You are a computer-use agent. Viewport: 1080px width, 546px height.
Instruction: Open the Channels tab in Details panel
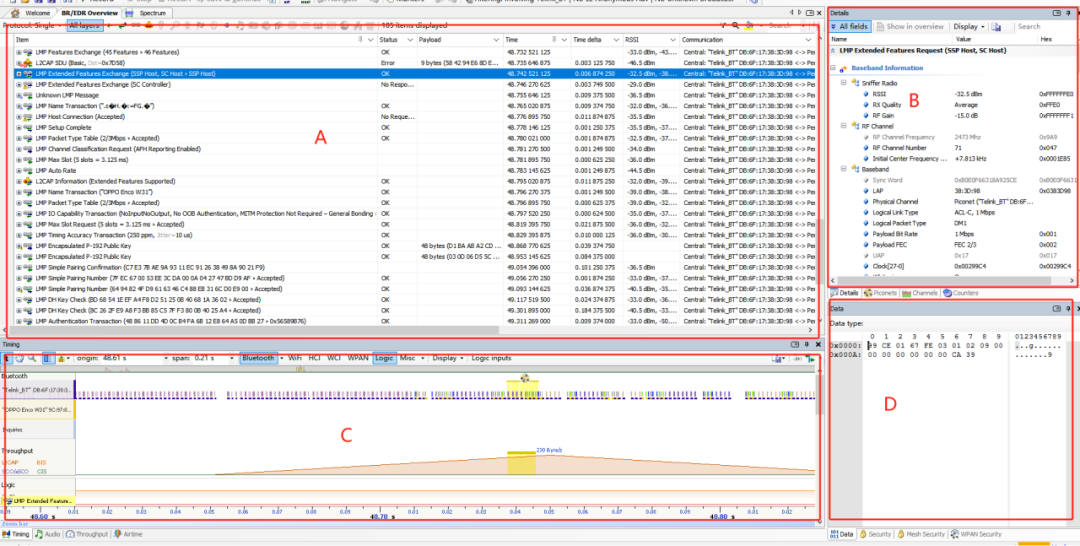[921, 293]
